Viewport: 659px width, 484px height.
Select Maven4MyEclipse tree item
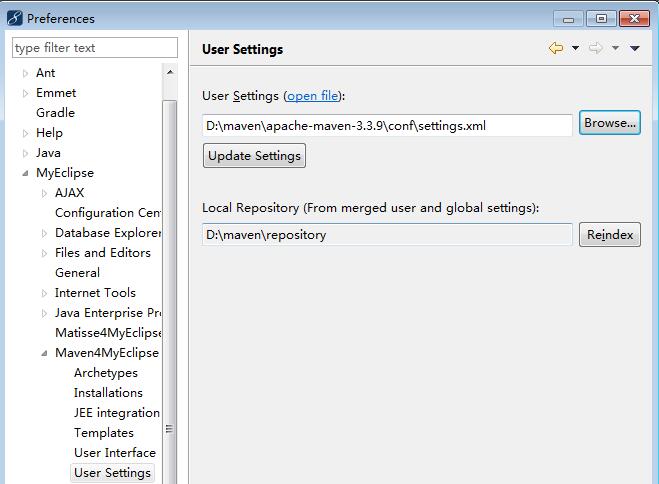click(x=107, y=353)
